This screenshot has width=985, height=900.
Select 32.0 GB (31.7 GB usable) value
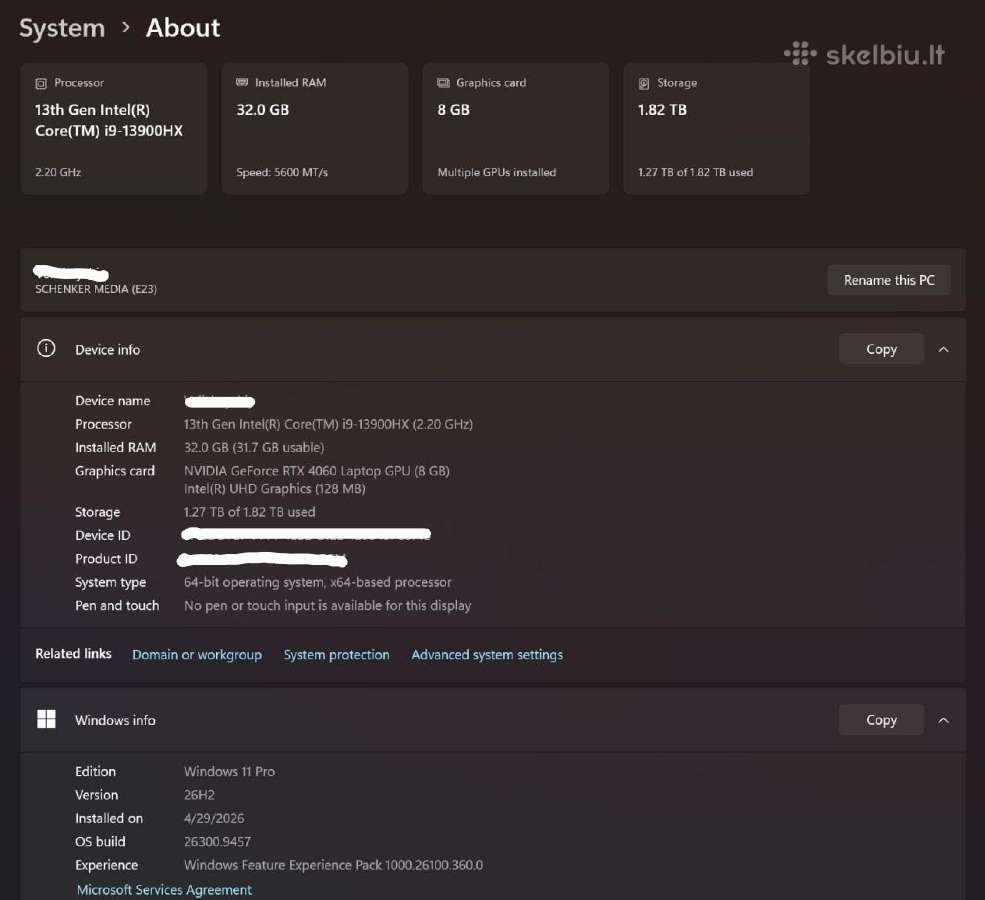pyautogui.click(x=254, y=447)
